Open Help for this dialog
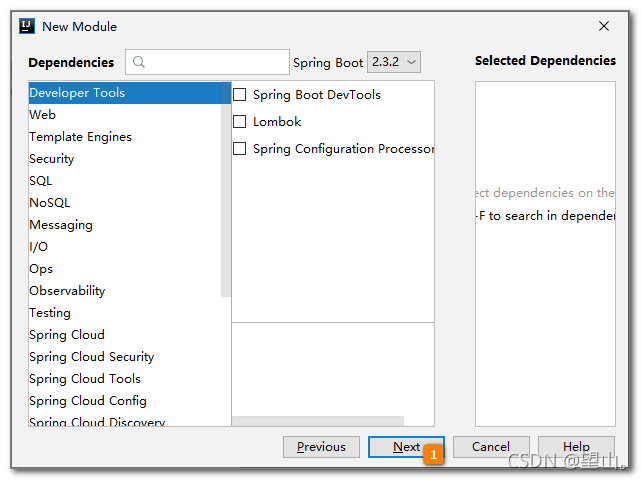 click(x=576, y=447)
